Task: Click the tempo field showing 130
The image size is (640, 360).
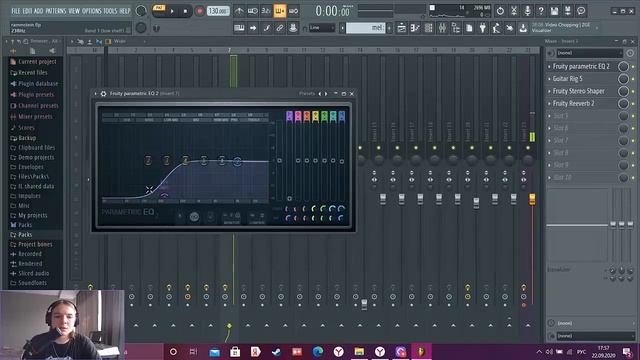Action: click(218, 11)
